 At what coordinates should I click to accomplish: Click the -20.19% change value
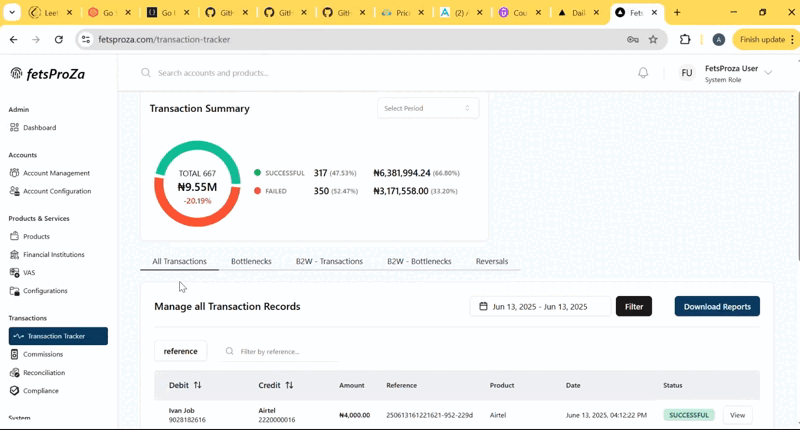[197, 201]
